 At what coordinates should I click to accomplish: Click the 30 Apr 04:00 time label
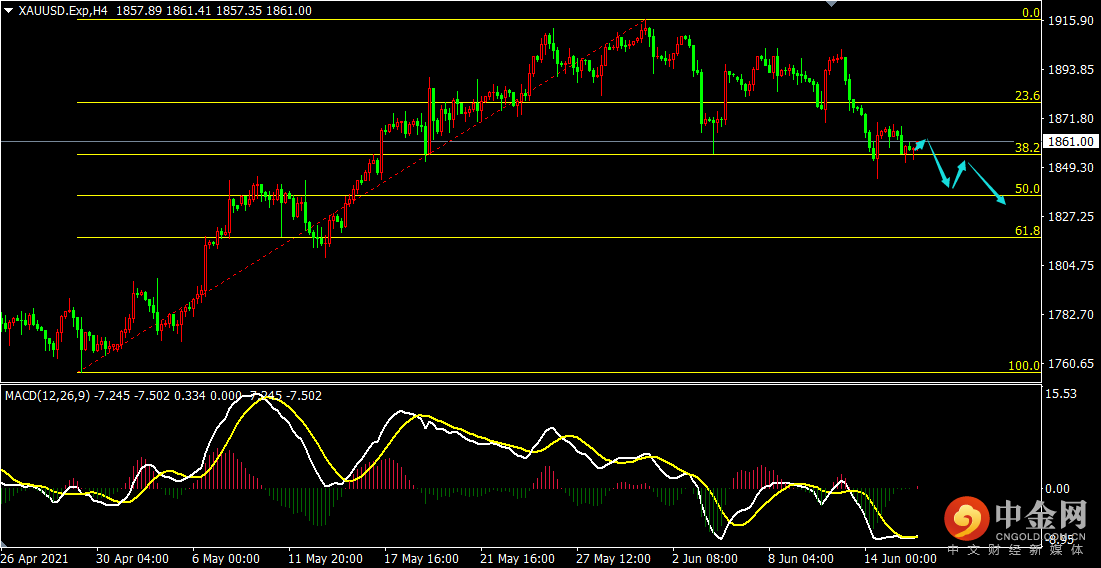[132, 559]
